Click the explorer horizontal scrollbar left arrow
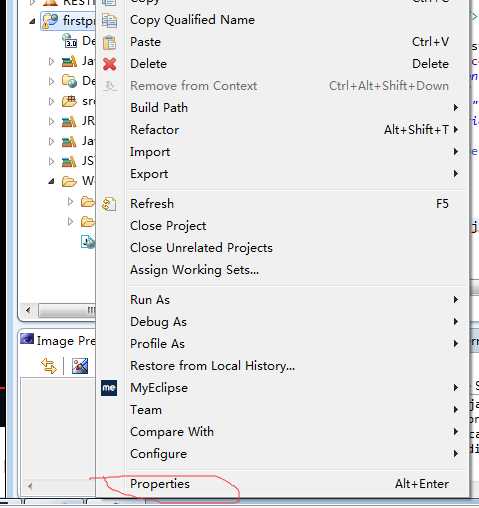The image size is (479, 508). coord(28,310)
